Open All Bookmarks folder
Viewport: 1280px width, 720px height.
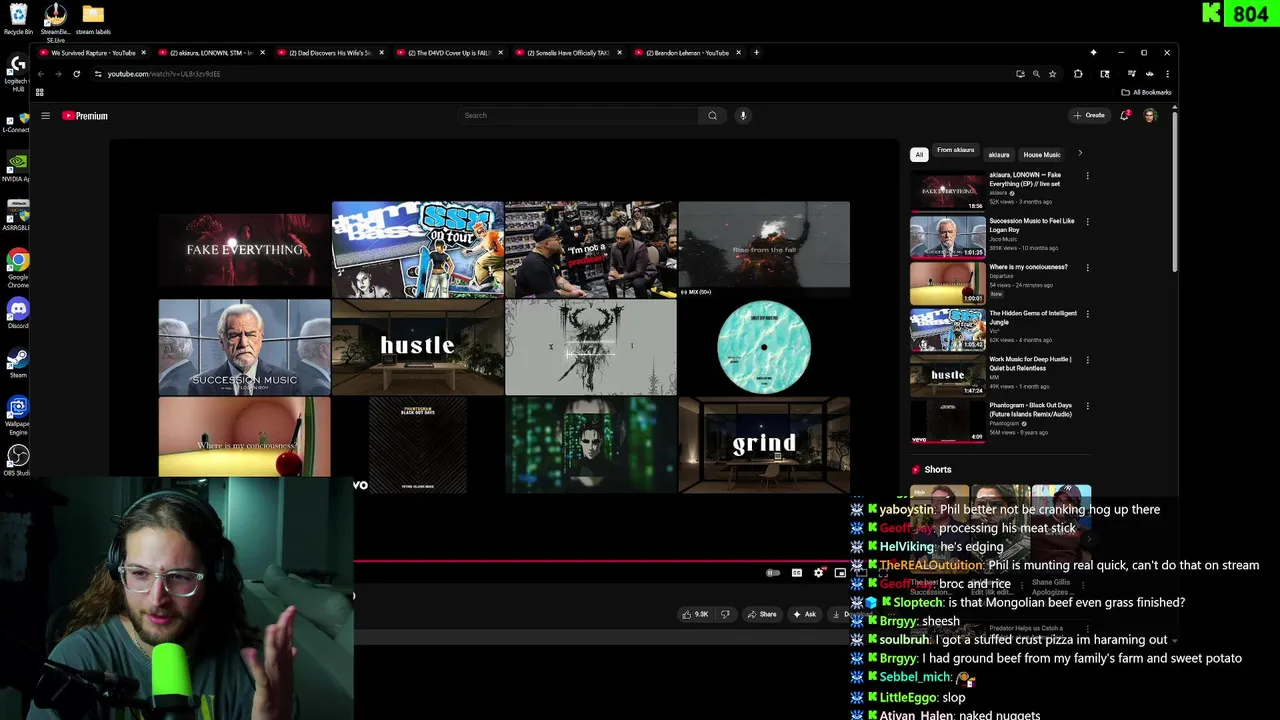click(1146, 92)
